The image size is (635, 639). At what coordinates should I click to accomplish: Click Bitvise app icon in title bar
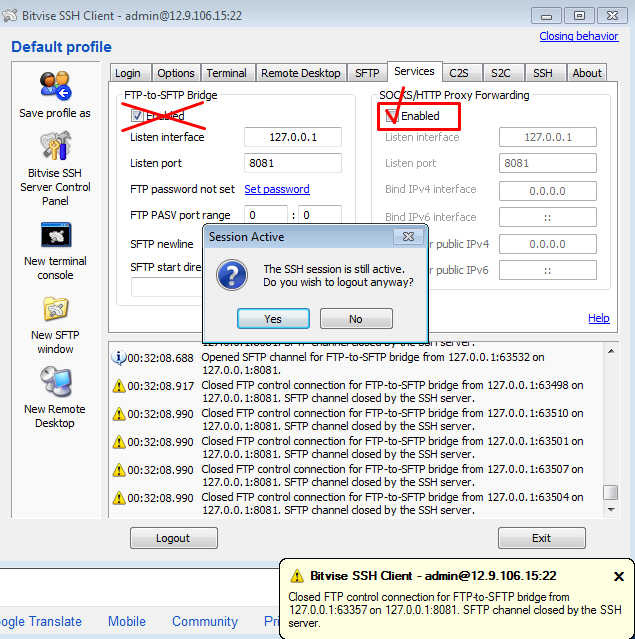pos(10,15)
